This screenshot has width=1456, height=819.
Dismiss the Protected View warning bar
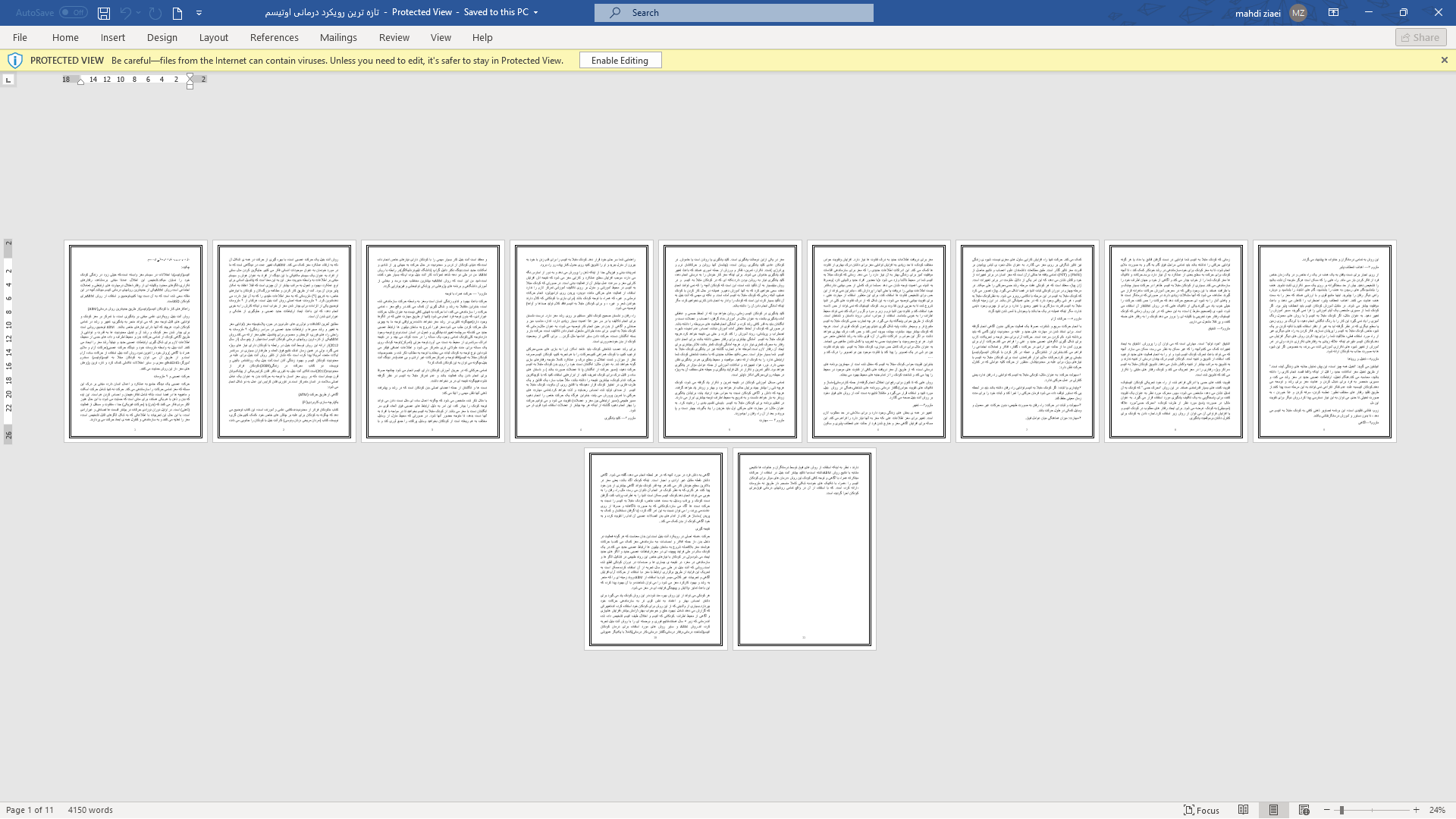pyautogui.click(x=1444, y=60)
